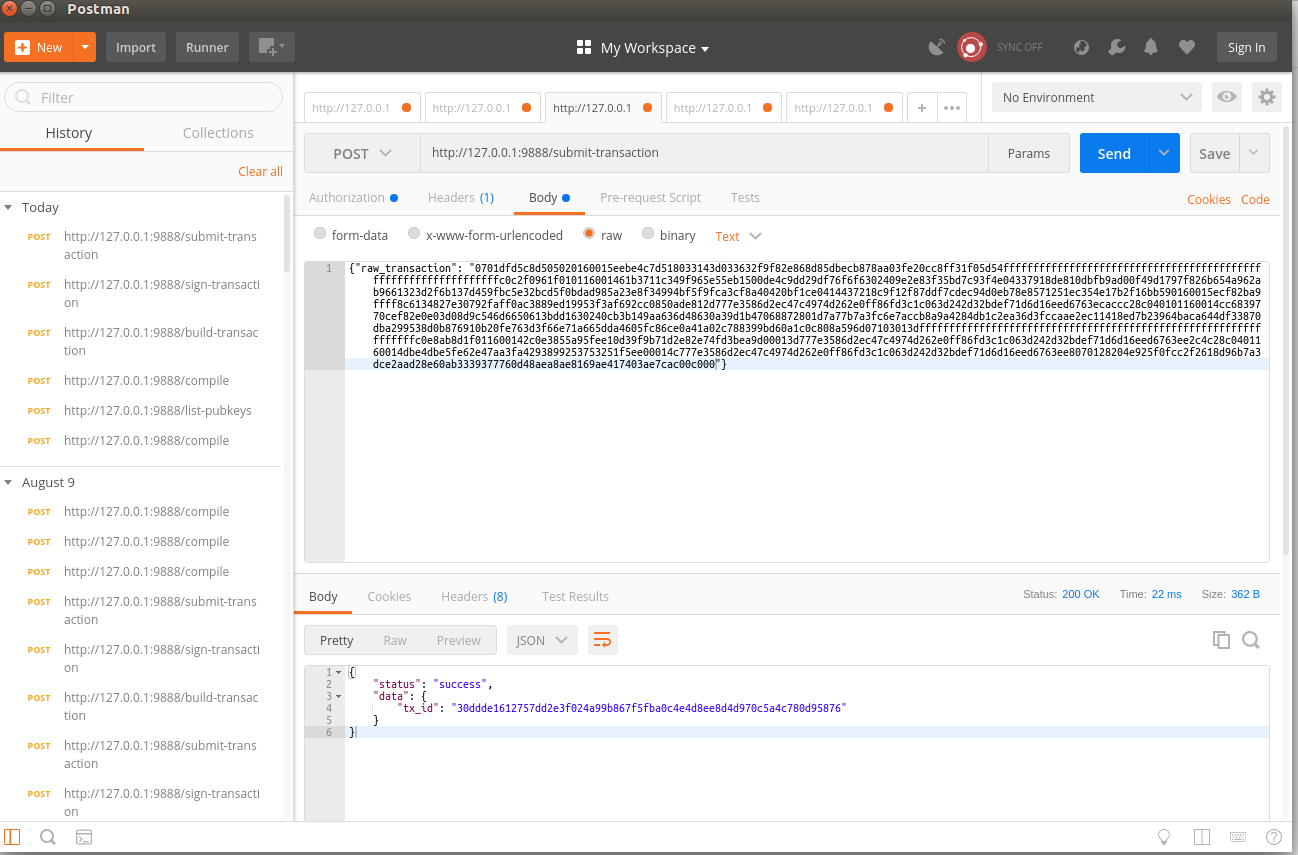Switch response view to Pretty
This screenshot has width=1298, height=855.
click(337, 640)
